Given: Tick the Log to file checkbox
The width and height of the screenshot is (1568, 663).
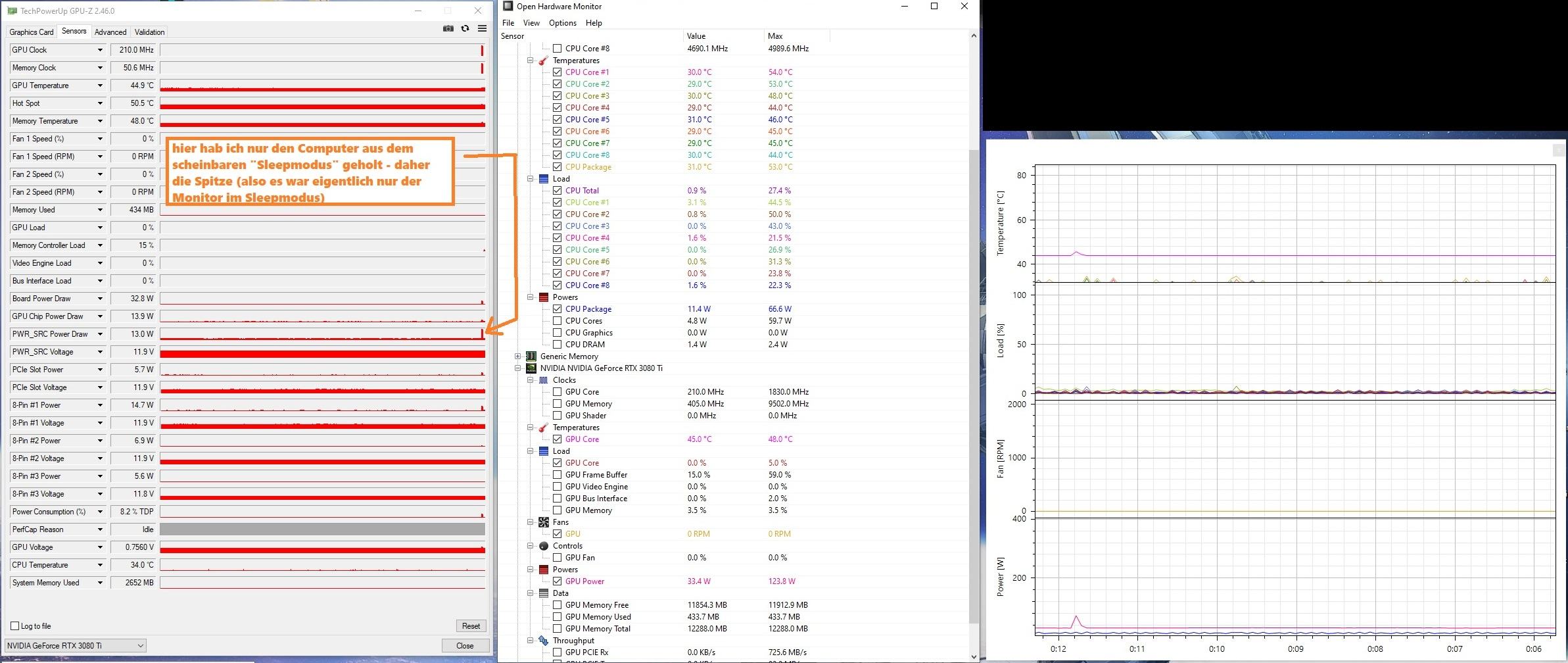Looking at the screenshot, I should coord(14,626).
